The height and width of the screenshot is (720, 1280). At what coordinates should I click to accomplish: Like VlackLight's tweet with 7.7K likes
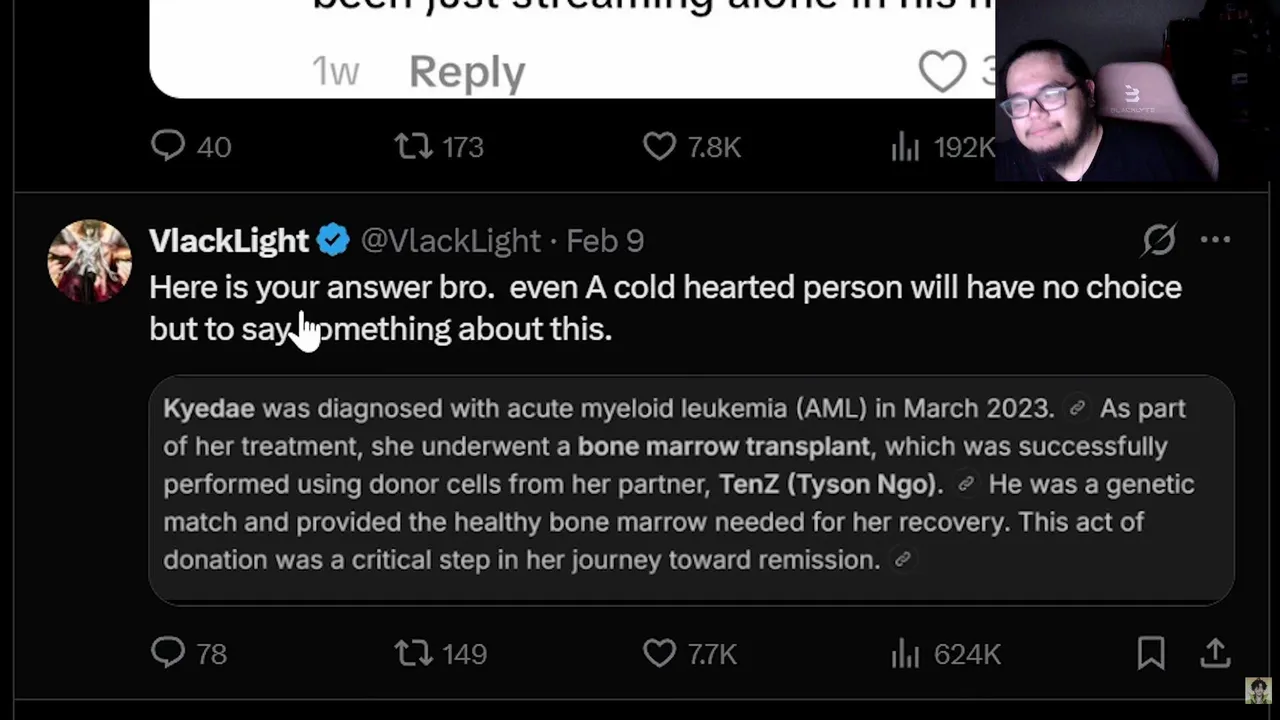point(659,653)
